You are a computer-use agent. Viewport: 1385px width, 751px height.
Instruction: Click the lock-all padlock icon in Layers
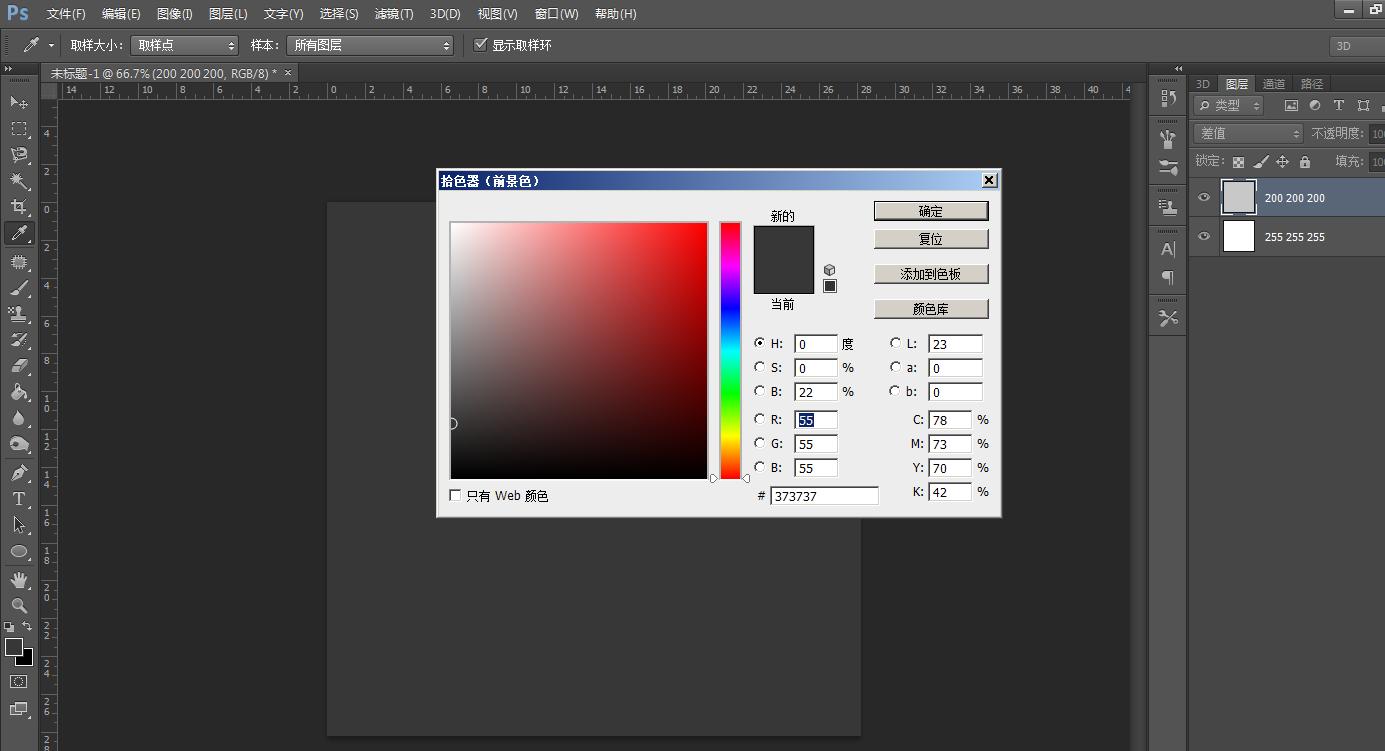click(x=1304, y=162)
